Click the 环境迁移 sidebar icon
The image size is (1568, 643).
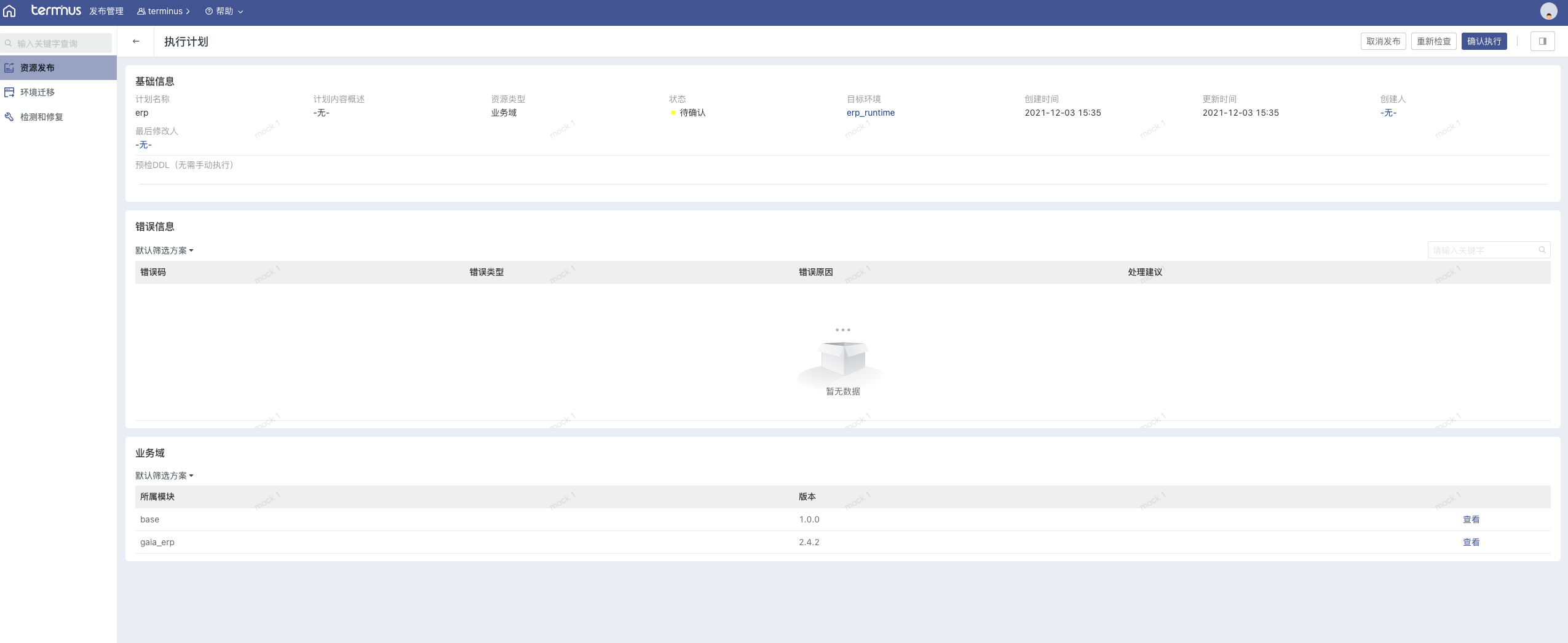tap(9, 92)
